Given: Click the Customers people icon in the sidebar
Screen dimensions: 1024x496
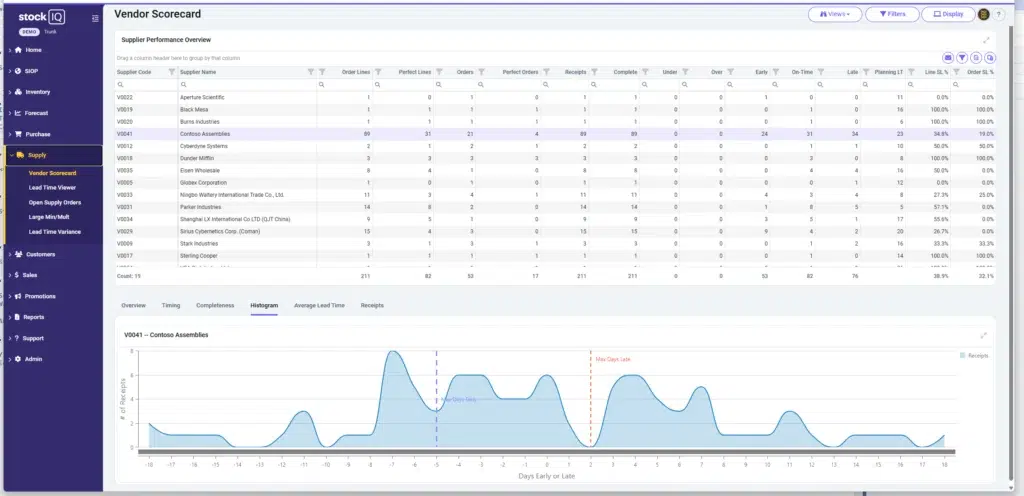Looking at the screenshot, I should pos(19,254).
